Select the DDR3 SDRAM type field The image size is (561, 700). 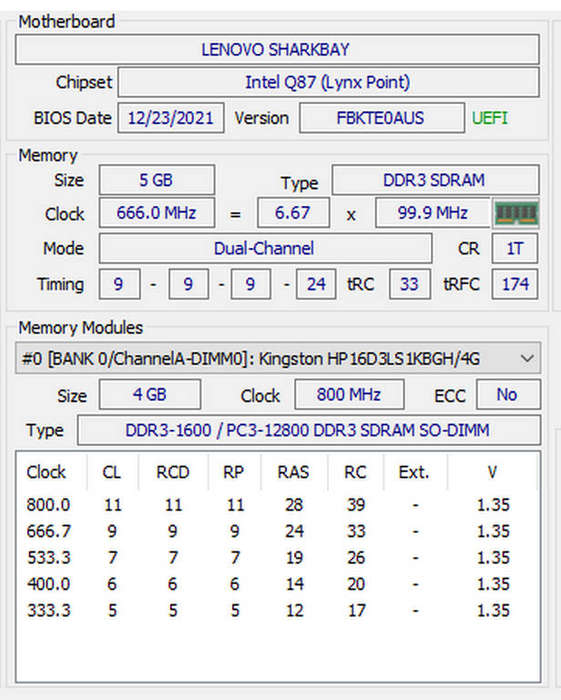(x=436, y=180)
